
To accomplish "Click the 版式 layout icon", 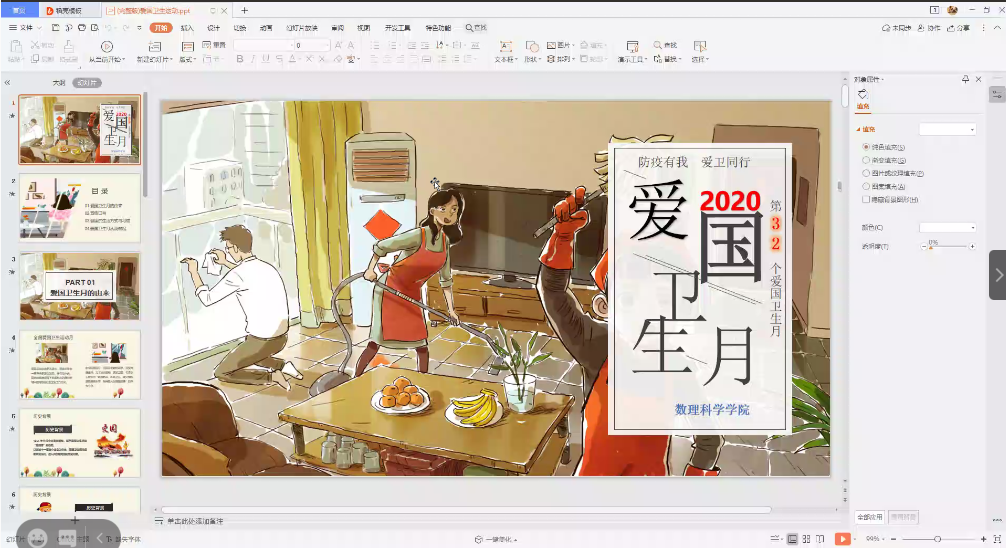I will point(187,46).
